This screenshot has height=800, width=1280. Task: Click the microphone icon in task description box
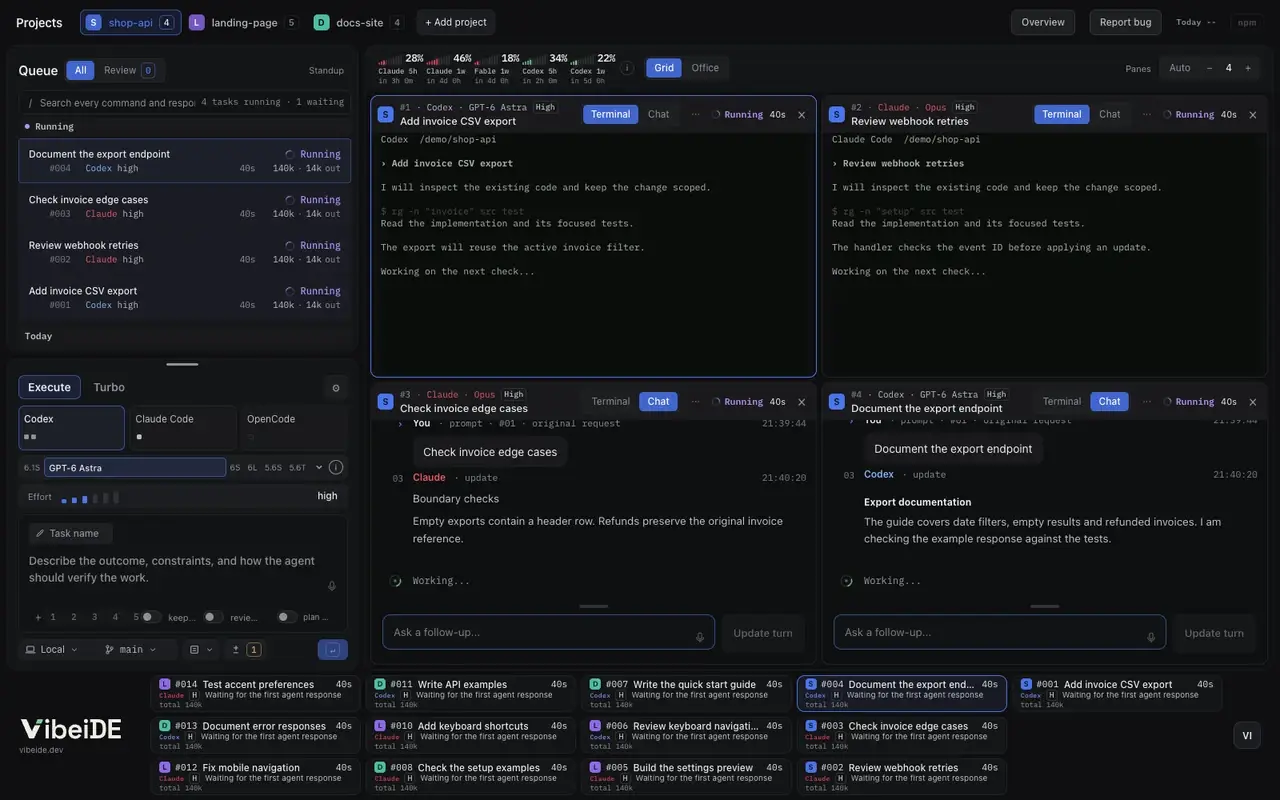(x=332, y=586)
